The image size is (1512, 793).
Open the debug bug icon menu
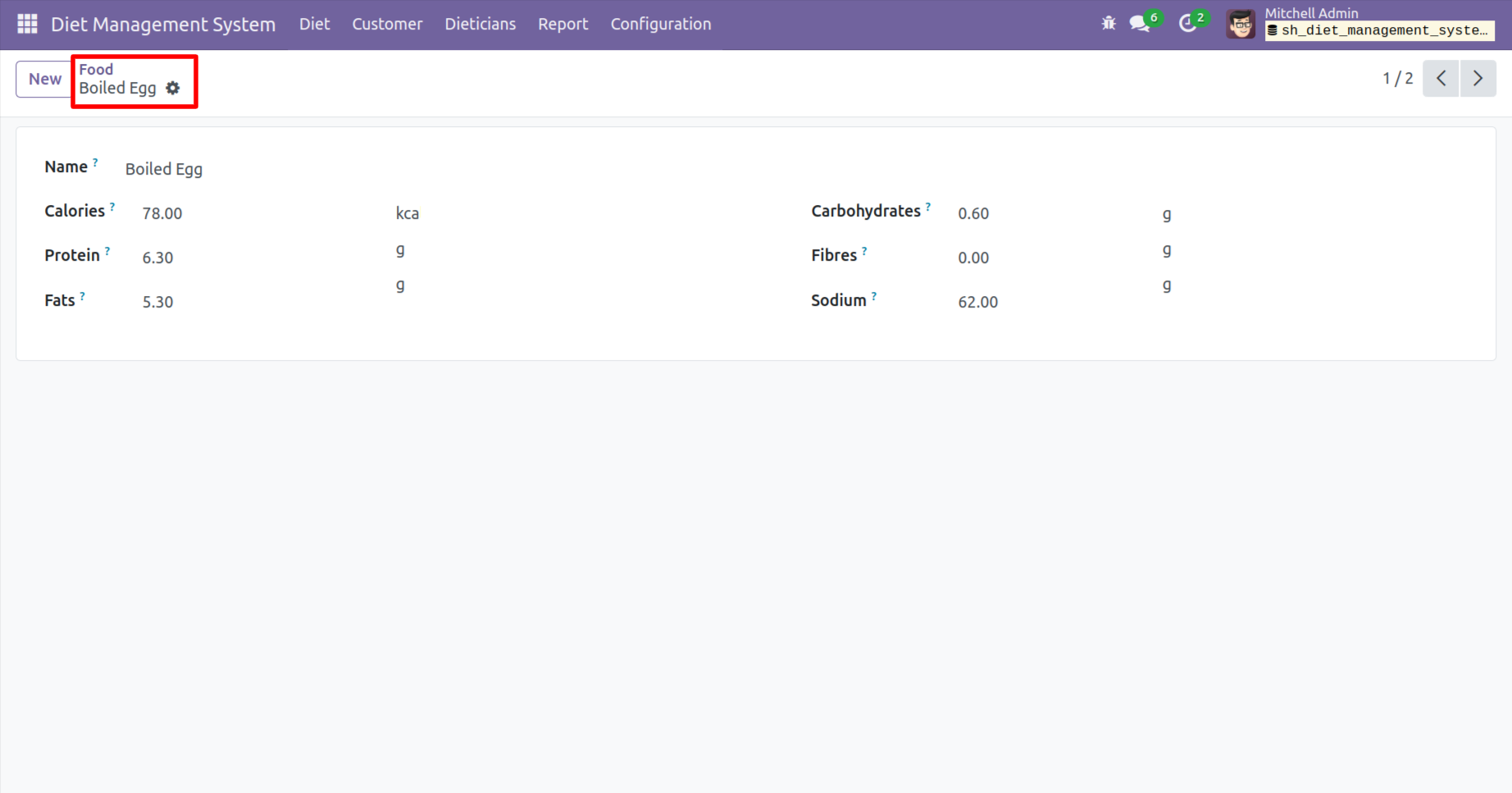(x=1109, y=24)
